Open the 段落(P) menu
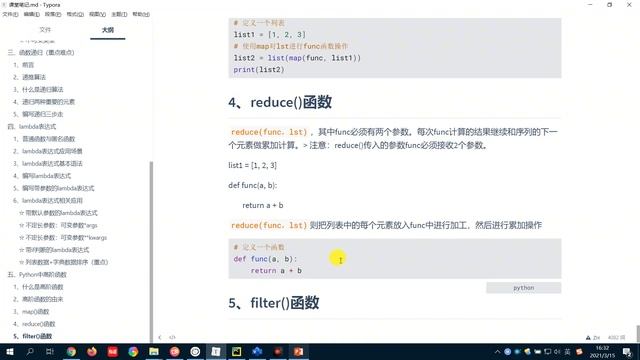 [53, 14]
